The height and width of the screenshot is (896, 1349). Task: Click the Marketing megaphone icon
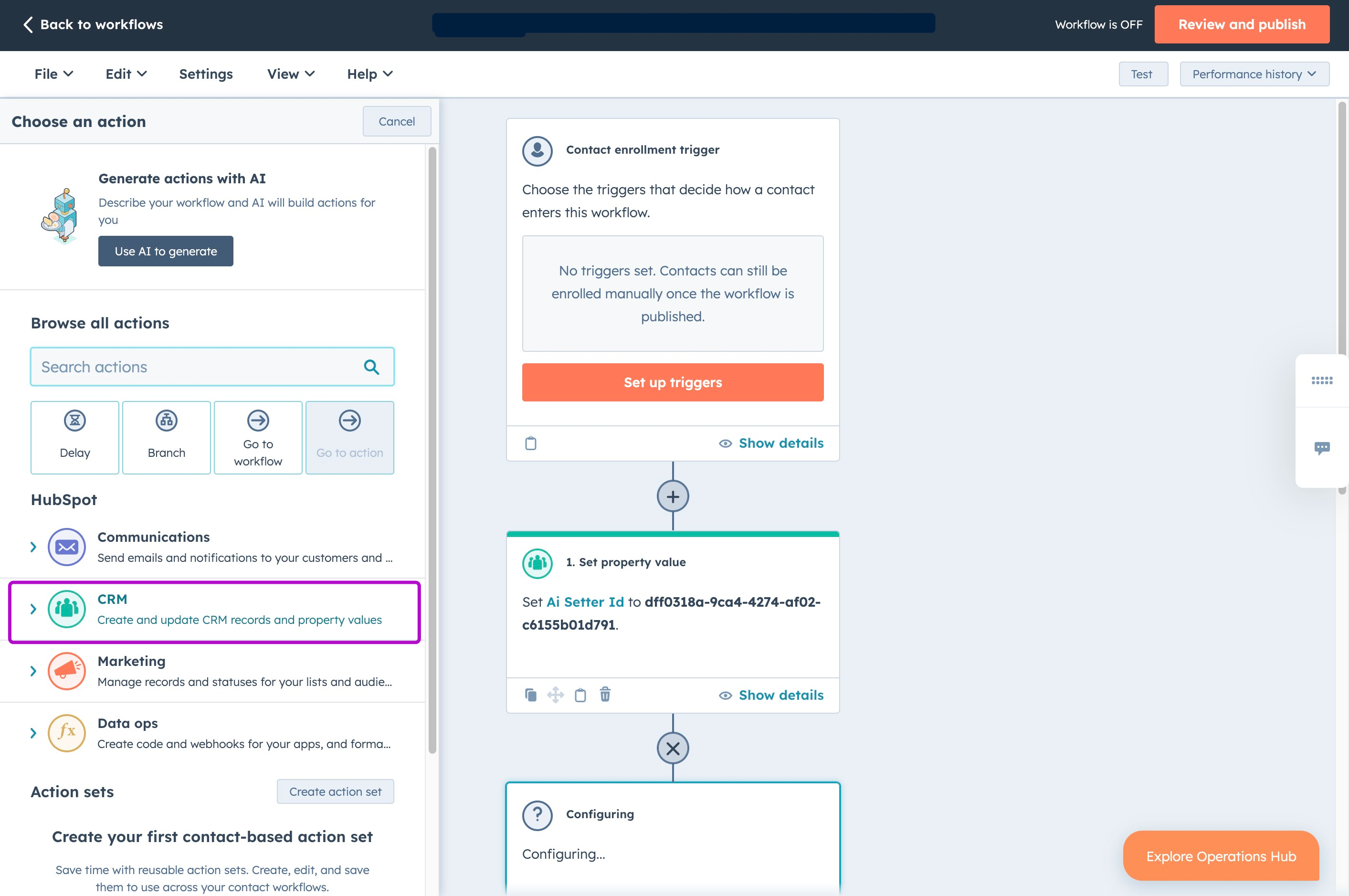pos(67,671)
